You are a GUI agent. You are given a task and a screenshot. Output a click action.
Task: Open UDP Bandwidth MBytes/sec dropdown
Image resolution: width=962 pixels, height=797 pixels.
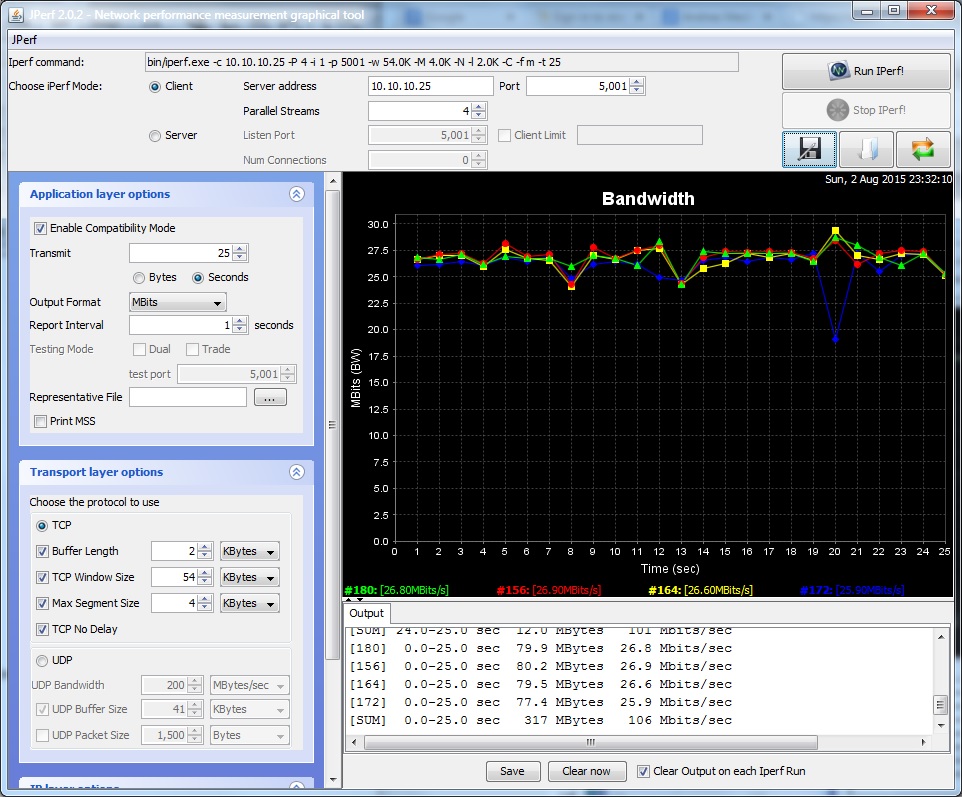(250, 685)
